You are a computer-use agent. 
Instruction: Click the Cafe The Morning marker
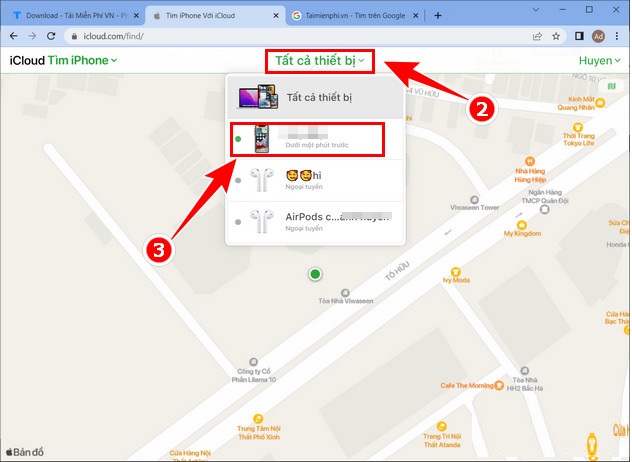(x=499, y=385)
